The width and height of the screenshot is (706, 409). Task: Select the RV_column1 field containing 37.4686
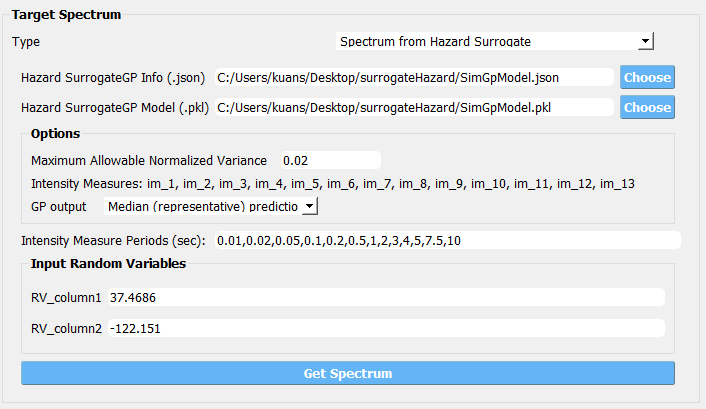tap(386, 297)
